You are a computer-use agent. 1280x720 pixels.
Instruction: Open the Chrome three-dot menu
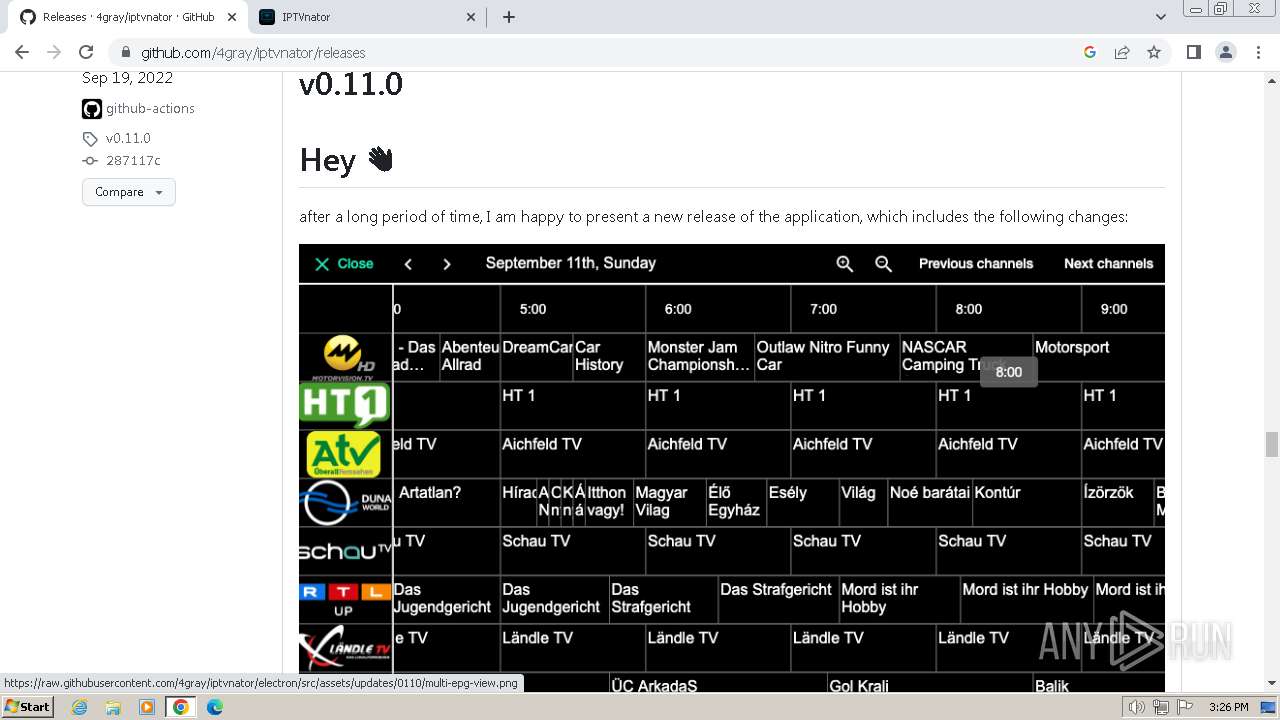[1257, 52]
